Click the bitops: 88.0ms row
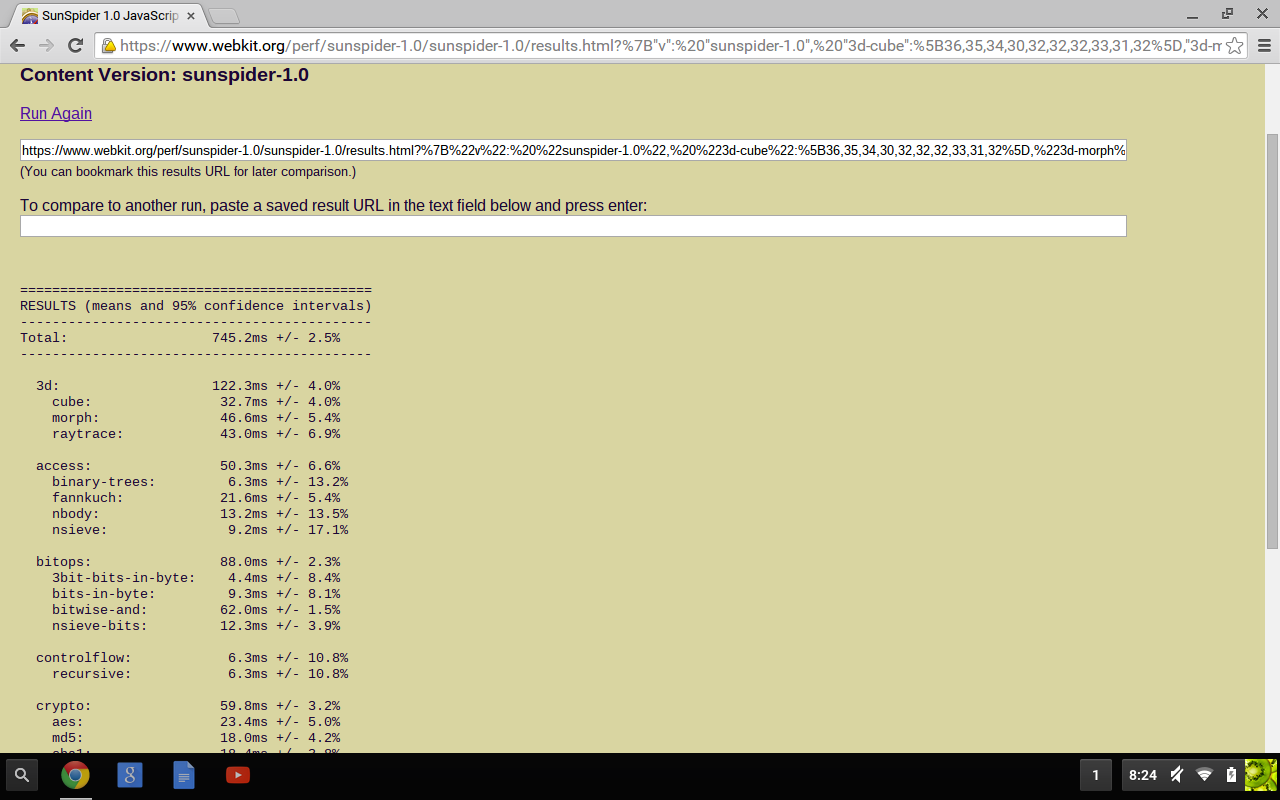This screenshot has width=1280, height=800. click(x=188, y=562)
